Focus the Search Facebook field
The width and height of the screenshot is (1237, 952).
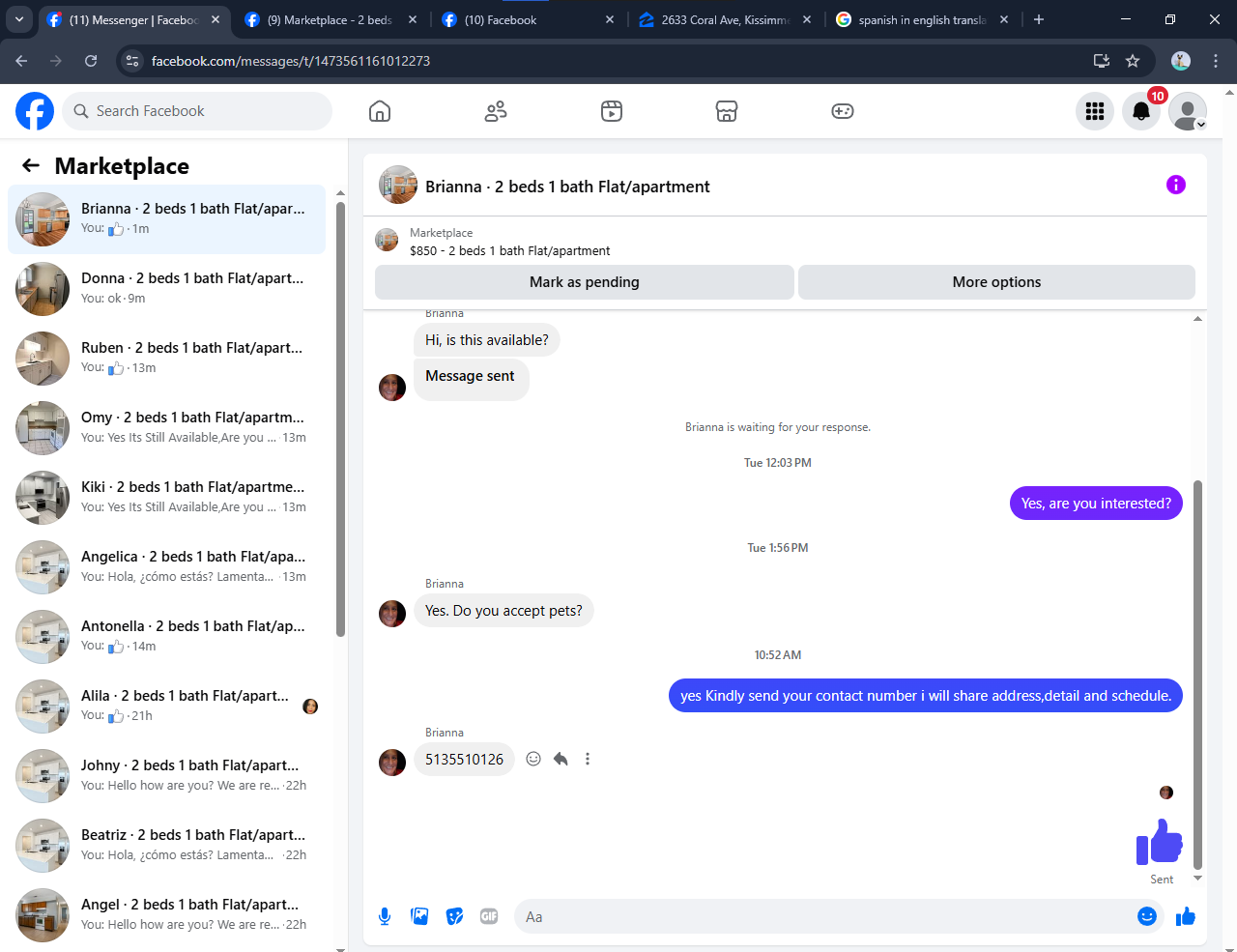pyautogui.click(x=197, y=111)
